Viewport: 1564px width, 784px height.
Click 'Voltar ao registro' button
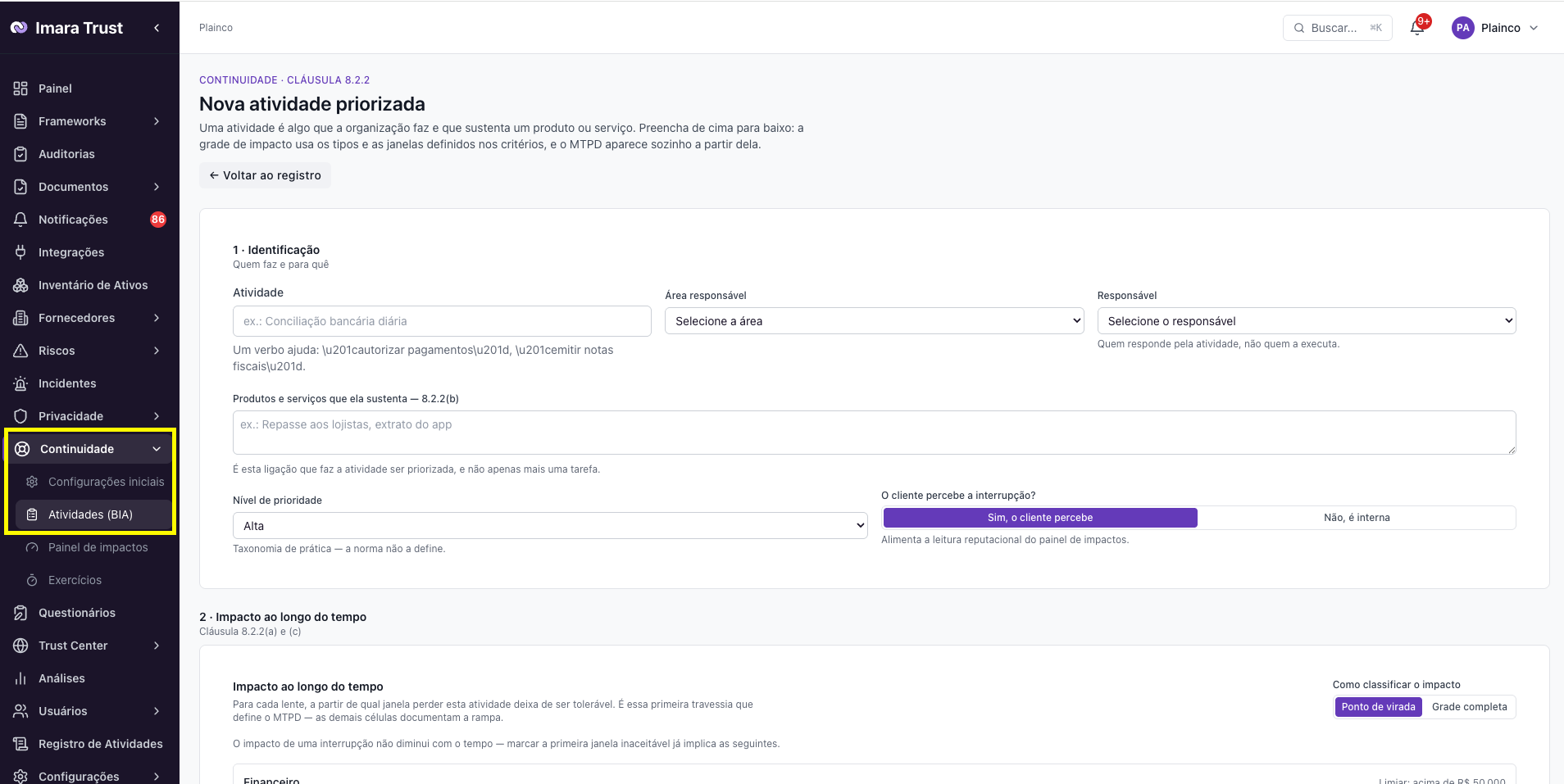[x=265, y=175]
